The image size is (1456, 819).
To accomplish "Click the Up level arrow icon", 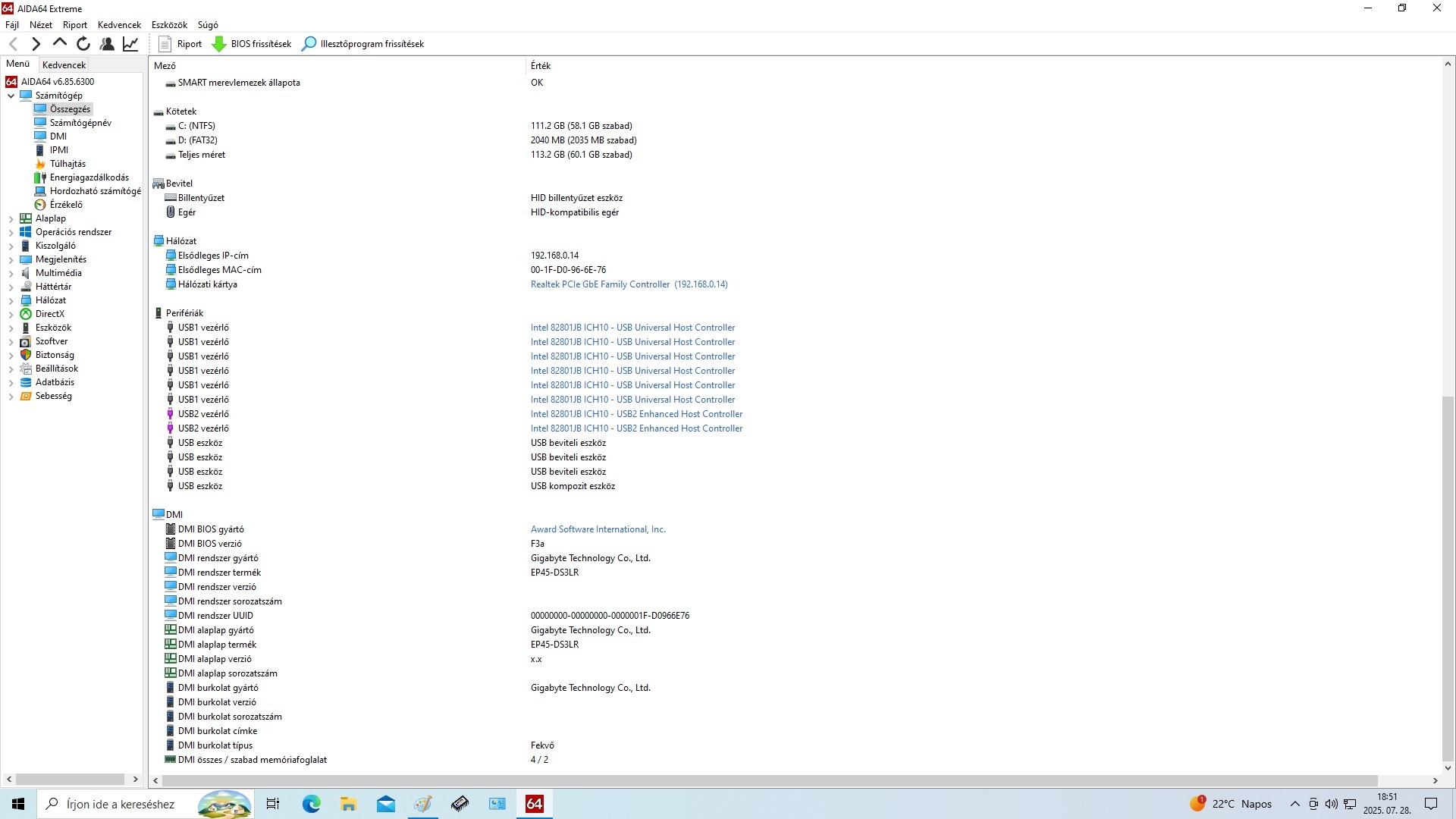I will (x=60, y=43).
